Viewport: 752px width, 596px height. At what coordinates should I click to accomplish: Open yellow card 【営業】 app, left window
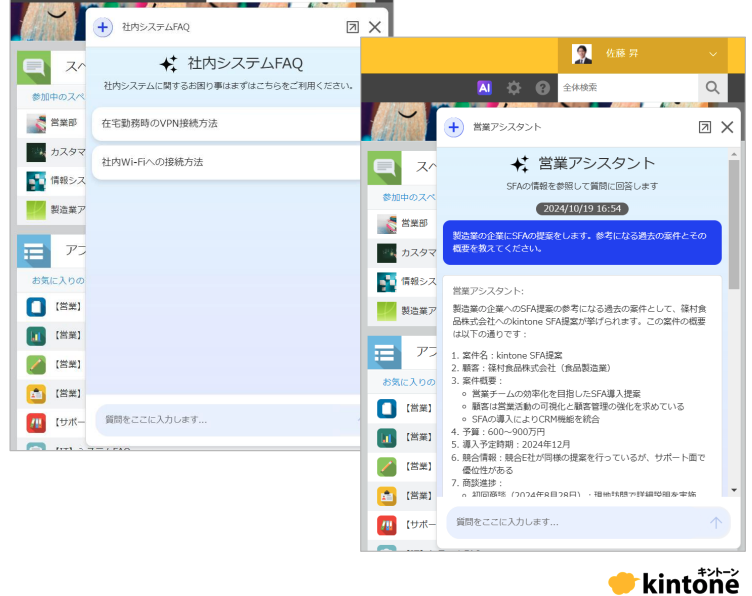(x=36, y=394)
